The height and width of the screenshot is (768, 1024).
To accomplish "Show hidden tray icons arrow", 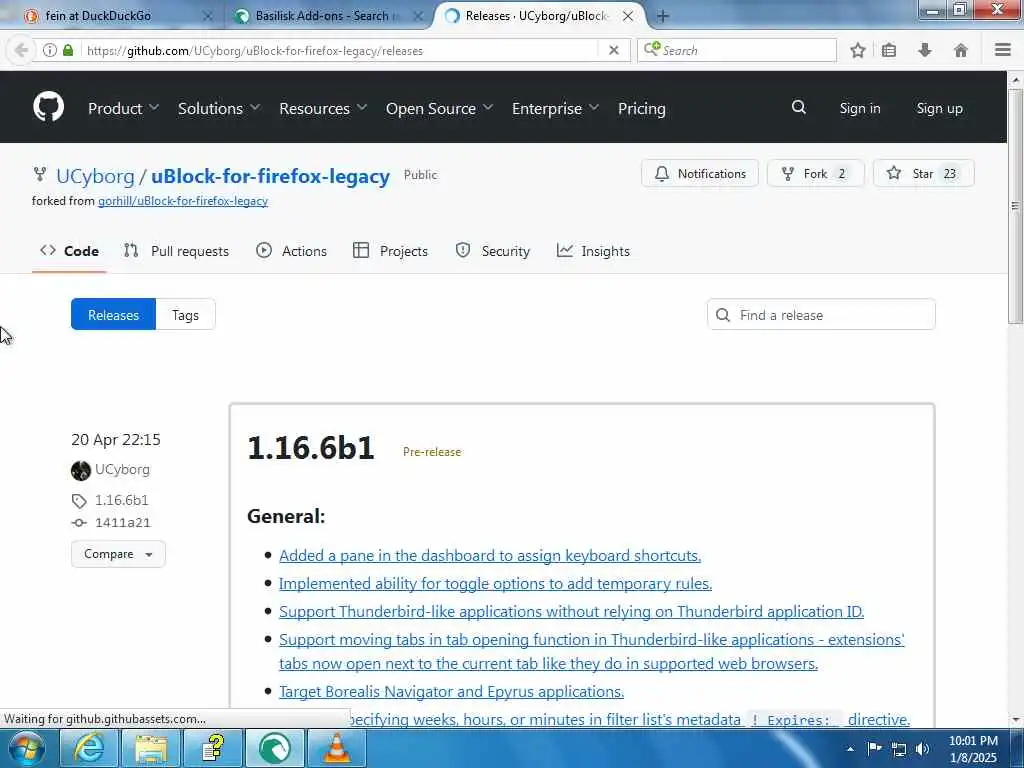I will (850, 749).
